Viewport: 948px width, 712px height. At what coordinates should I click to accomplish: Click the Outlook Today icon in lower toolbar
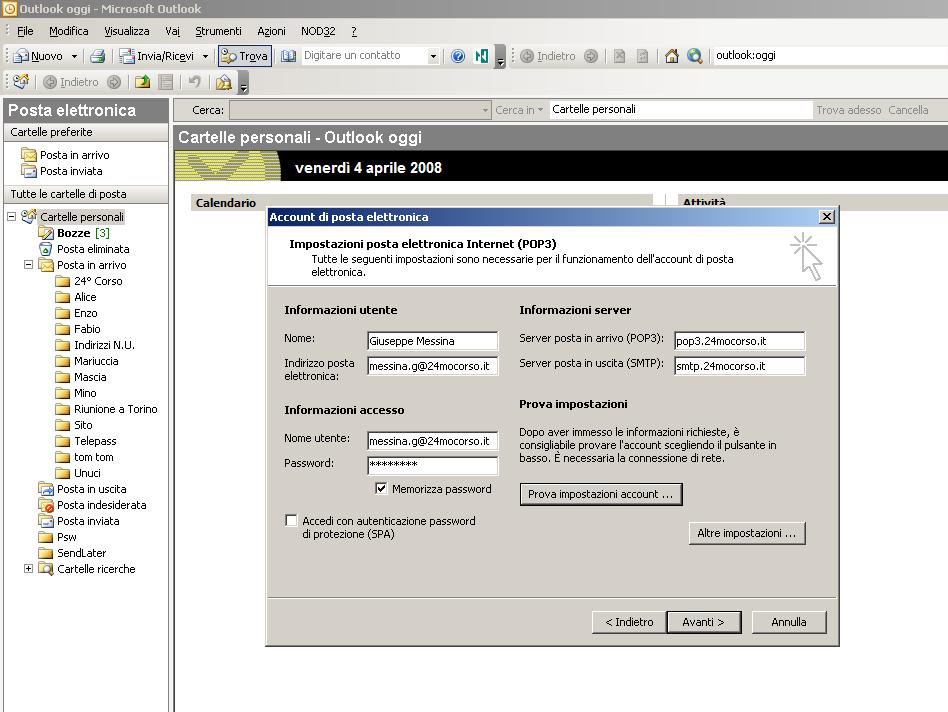click(21, 82)
